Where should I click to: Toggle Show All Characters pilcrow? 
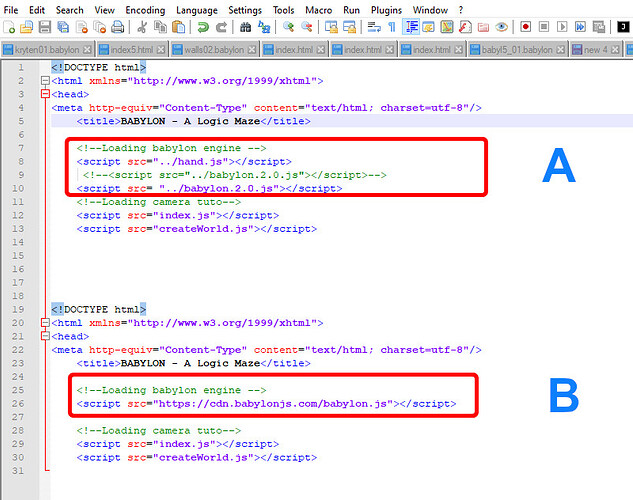point(392,27)
